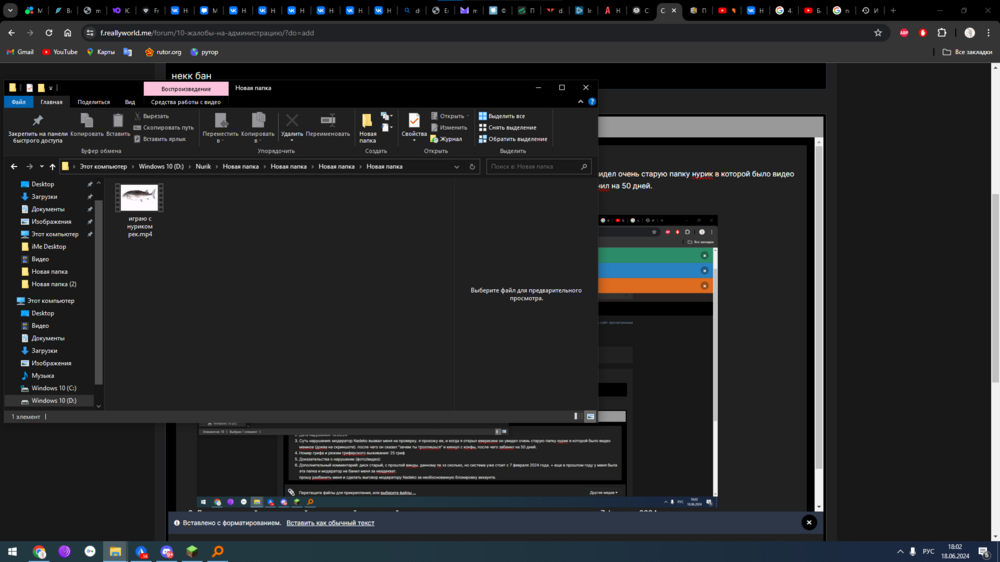1000x562 pixels.
Task: Click Nurik in the address breadcrumb
Action: click(203, 166)
